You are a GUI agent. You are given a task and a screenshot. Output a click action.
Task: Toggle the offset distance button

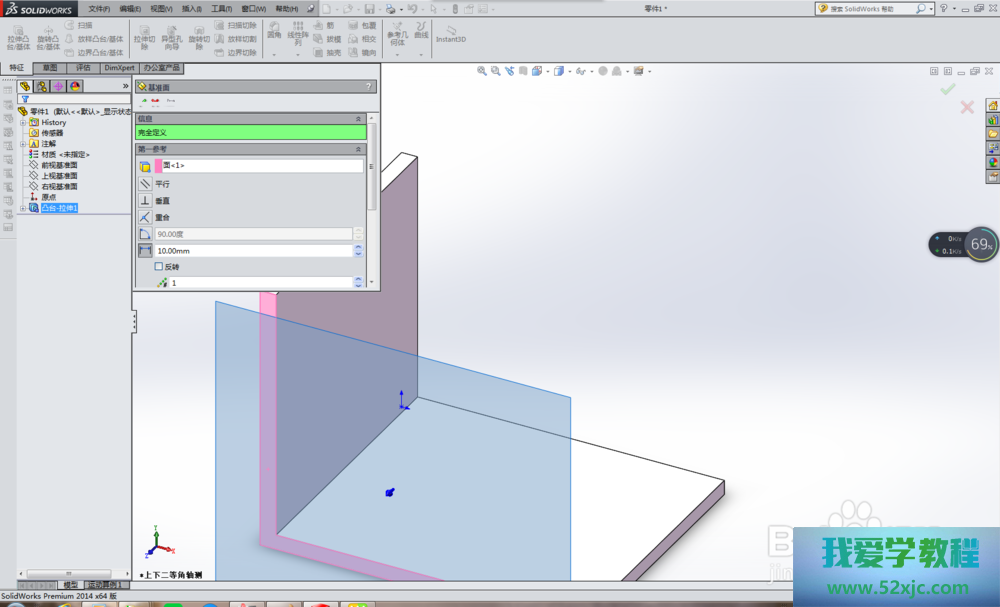[x=145, y=250]
